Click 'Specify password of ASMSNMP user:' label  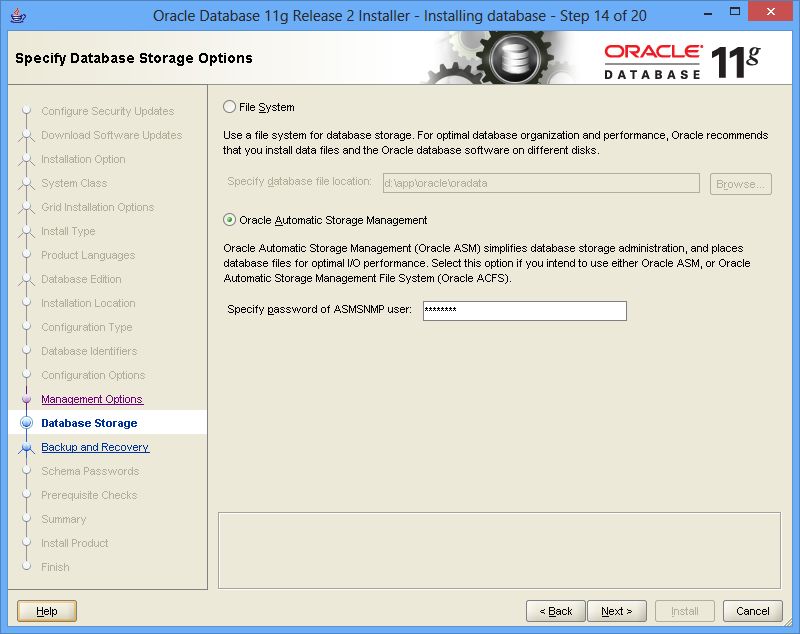tap(319, 309)
